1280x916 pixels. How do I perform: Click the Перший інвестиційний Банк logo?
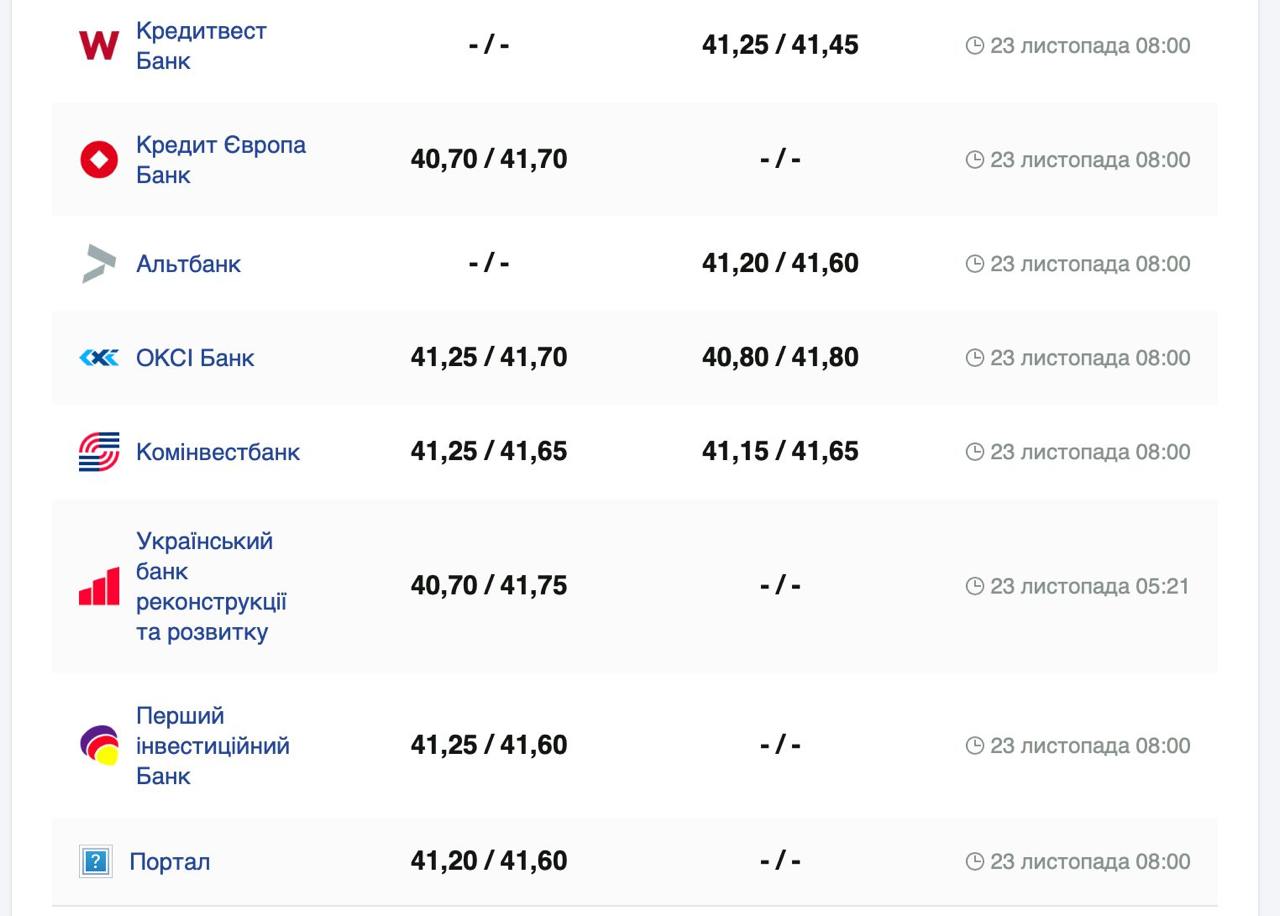coord(99,746)
